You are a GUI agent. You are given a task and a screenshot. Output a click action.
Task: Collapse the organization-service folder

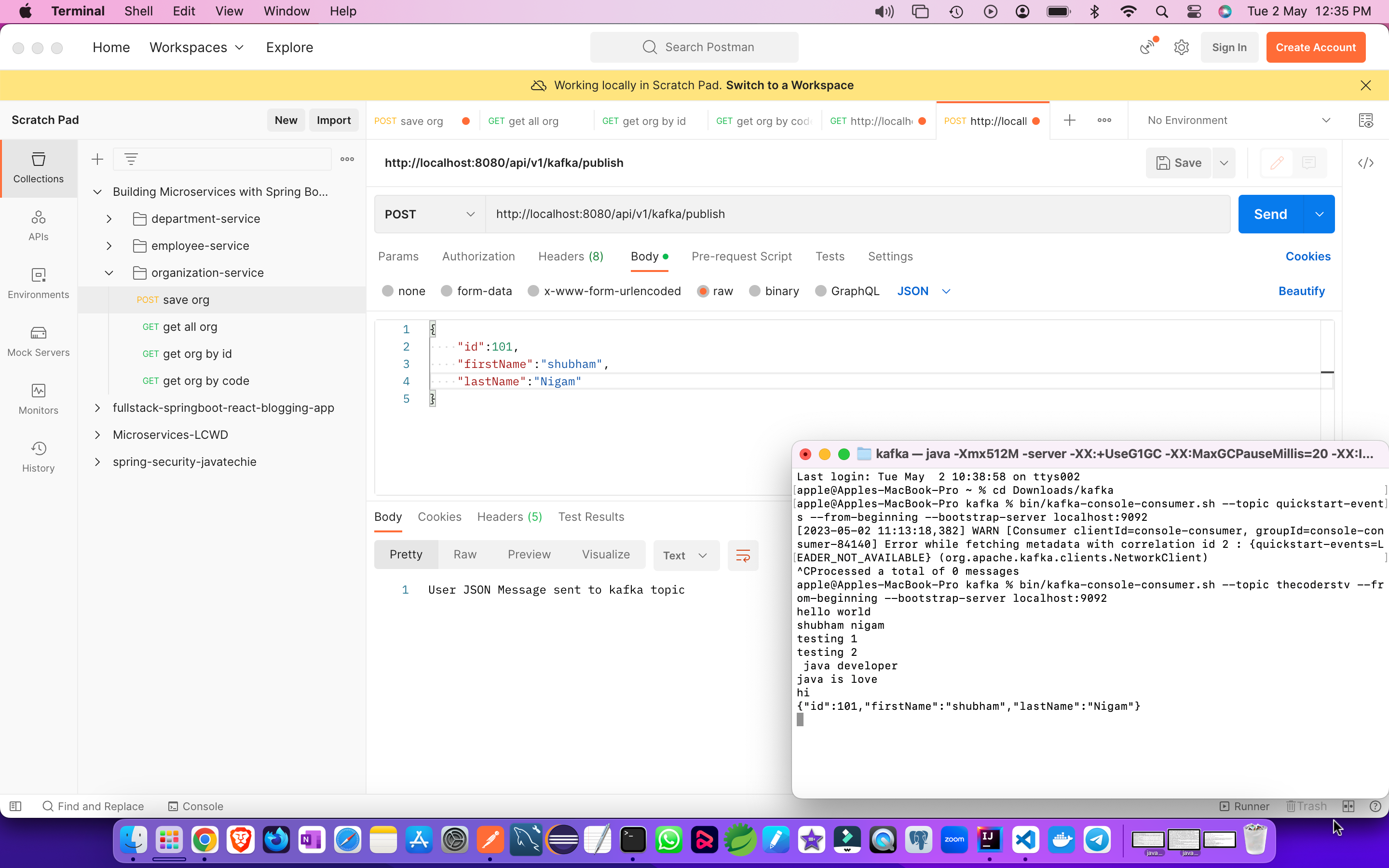[109, 272]
